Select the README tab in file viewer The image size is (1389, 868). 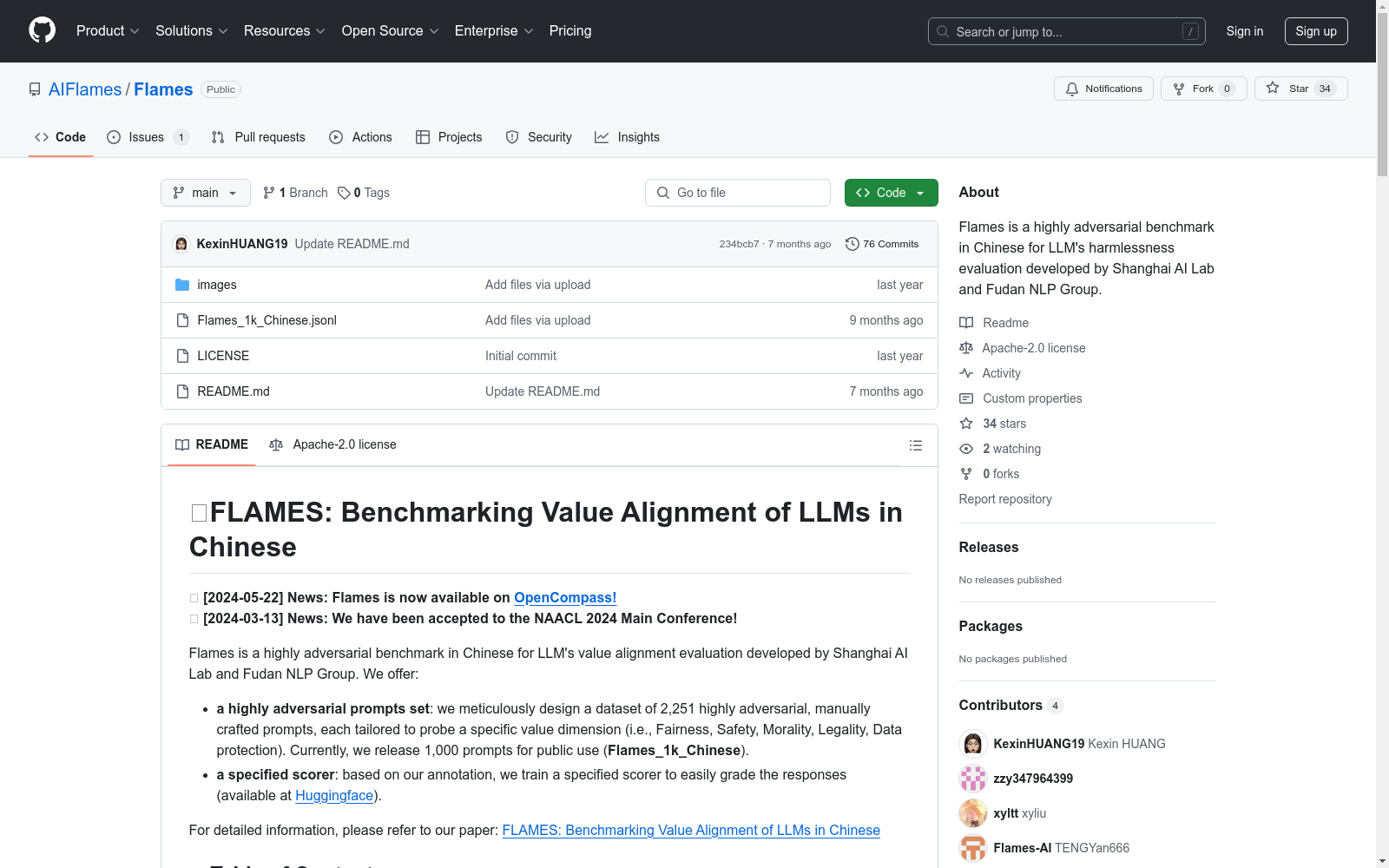click(212, 444)
